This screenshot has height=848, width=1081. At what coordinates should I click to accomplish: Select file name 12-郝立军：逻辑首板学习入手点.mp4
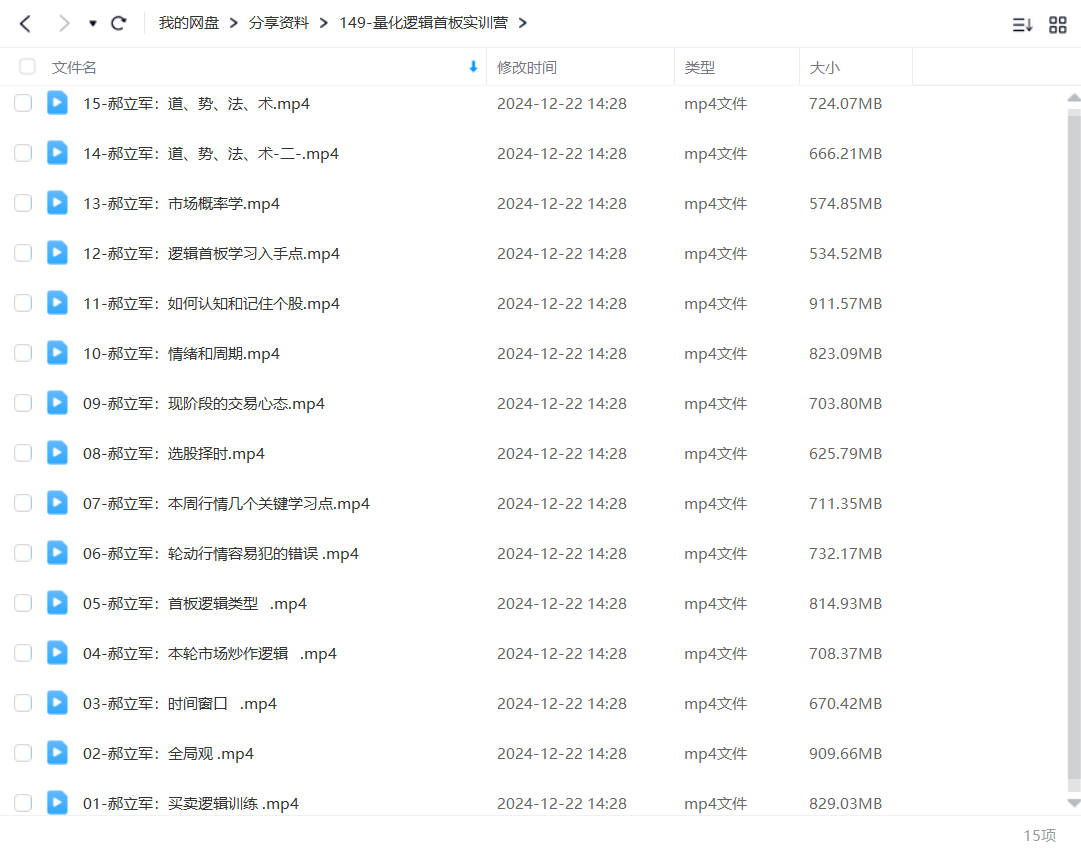click(212, 254)
